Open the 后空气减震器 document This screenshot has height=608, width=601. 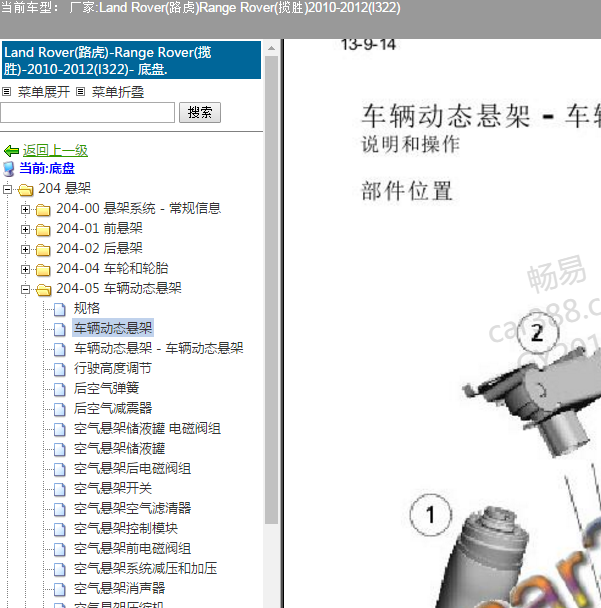(113, 408)
